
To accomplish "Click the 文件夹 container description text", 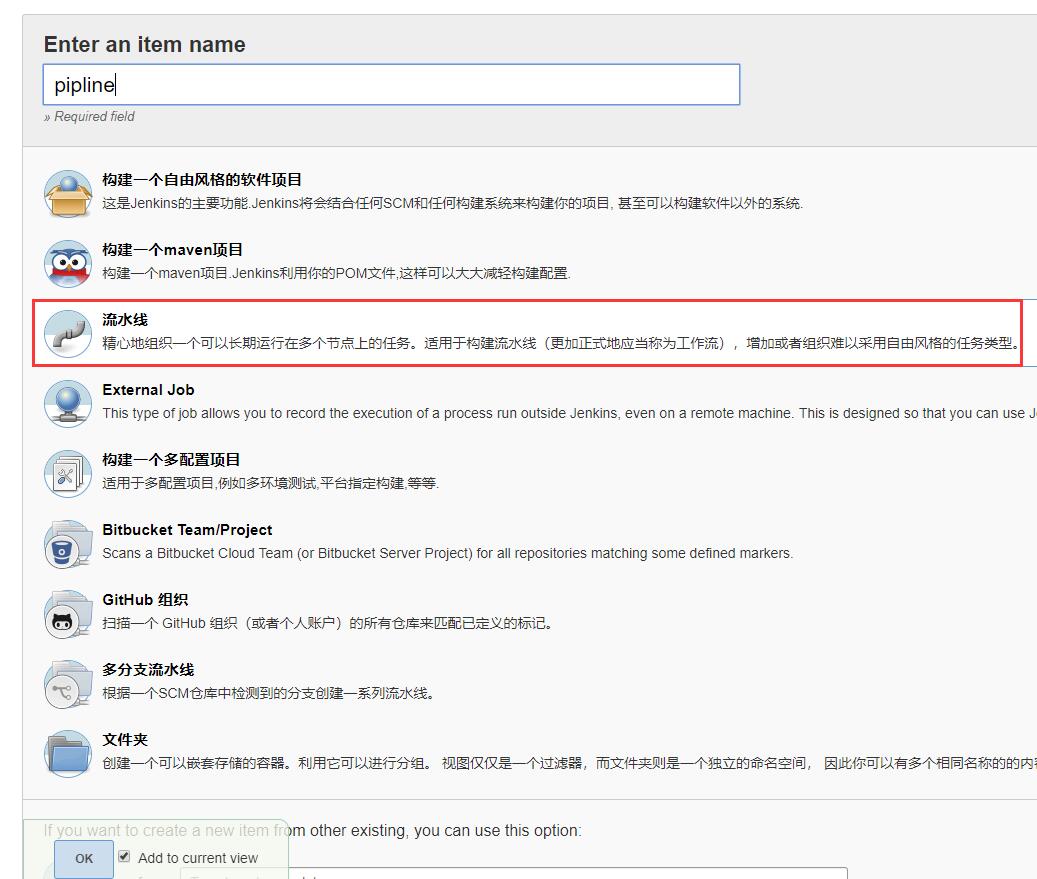I will point(569,763).
